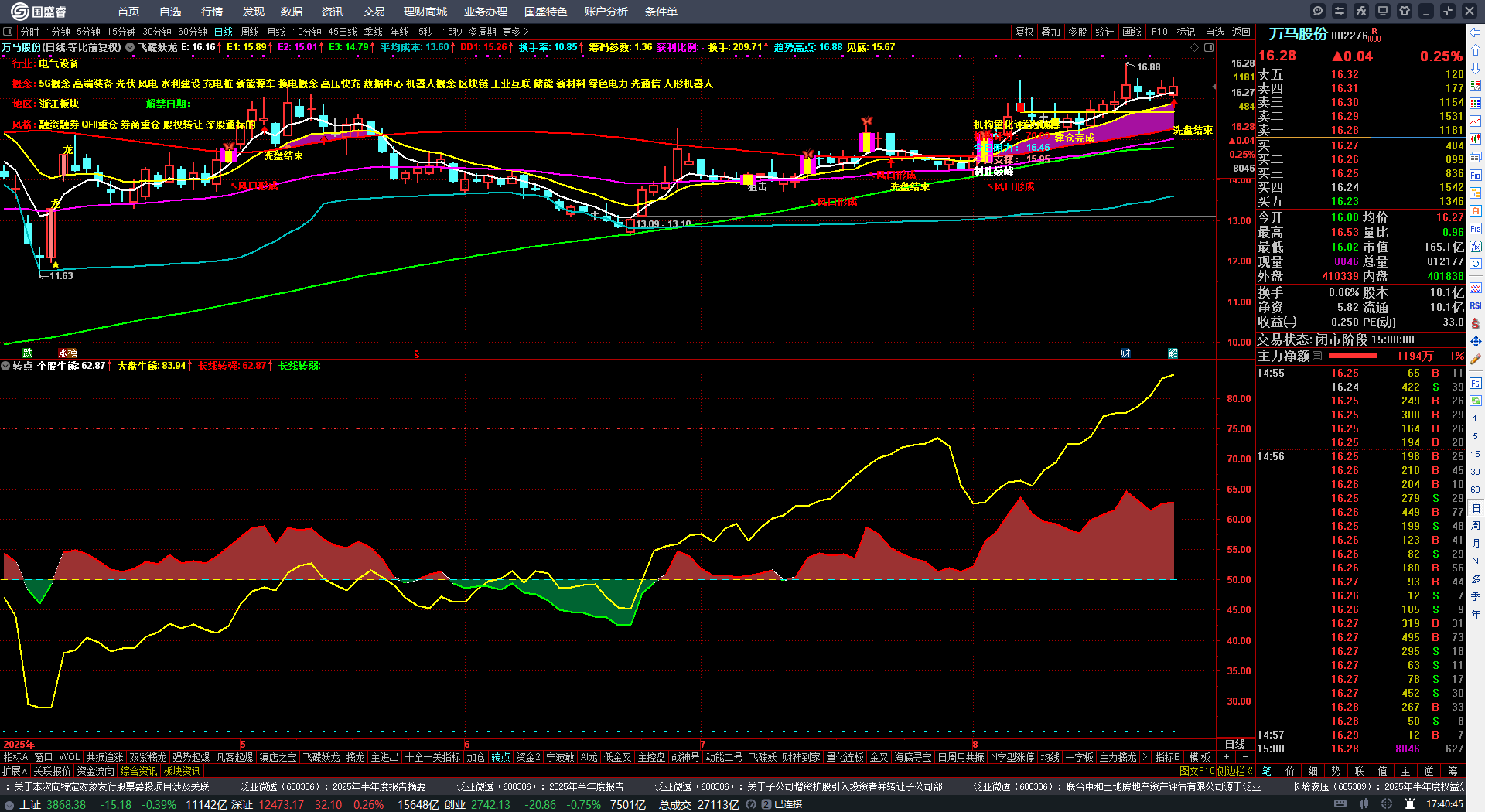Viewport: 1485px width, 812px height.
Task: Open the F12 trading icon in right sidebar
Action: 1476,229
